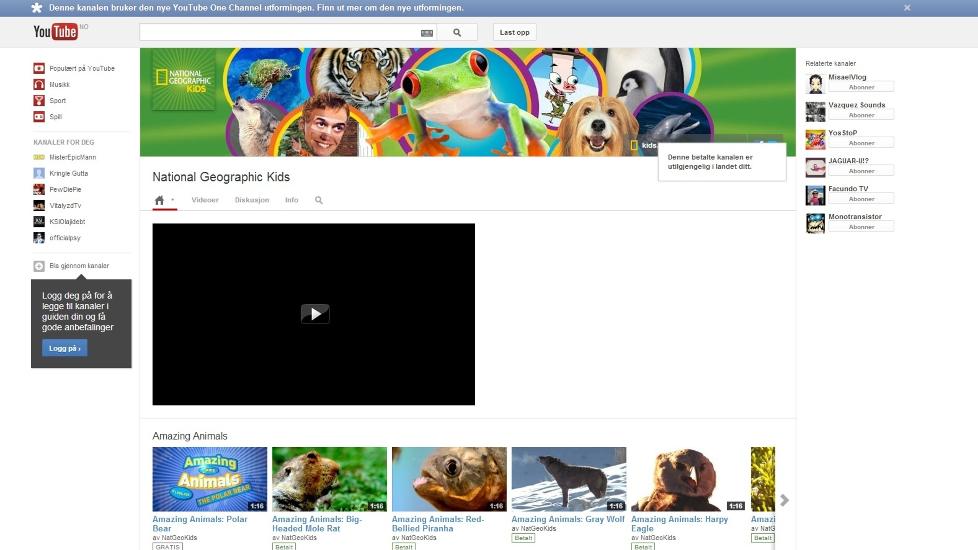Subscribe to Vazquez Sounds with Abonner
The width and height of the screenshot is (978, 550).
[861, 115]
